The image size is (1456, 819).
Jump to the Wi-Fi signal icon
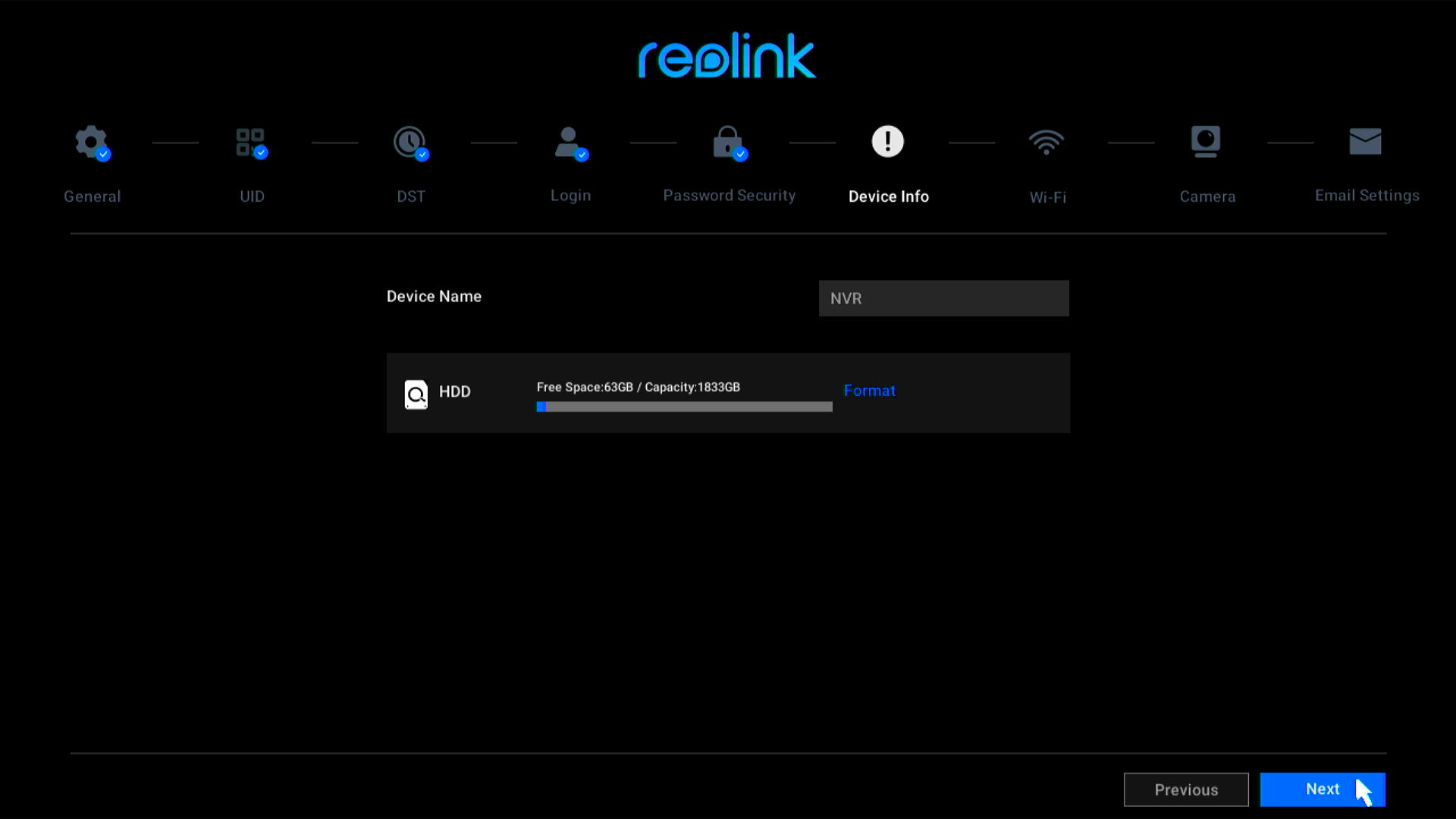click(x=1046, y=142)
